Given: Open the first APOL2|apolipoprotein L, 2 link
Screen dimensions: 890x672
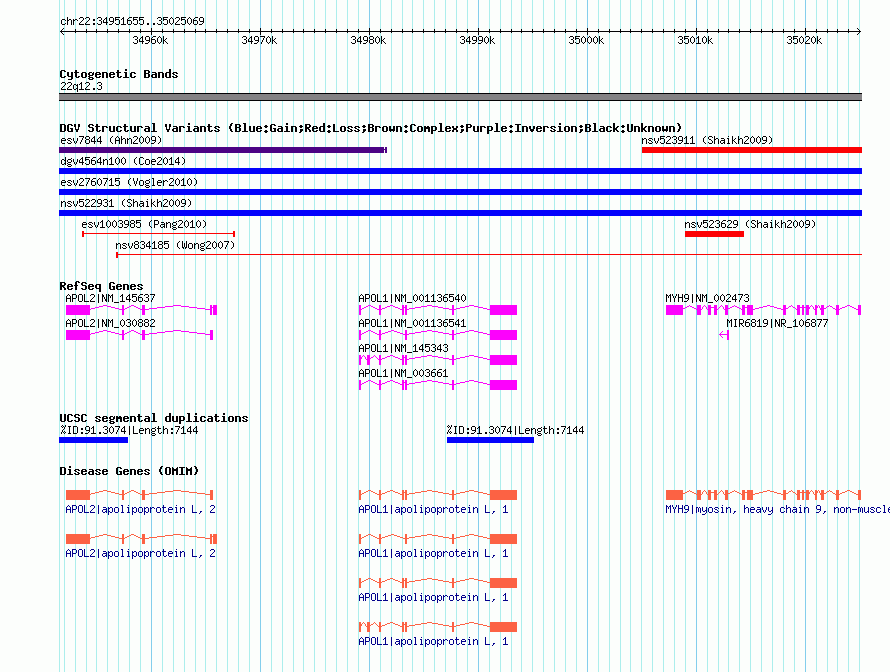Looking at the screenshot, I should pos(140,509).
